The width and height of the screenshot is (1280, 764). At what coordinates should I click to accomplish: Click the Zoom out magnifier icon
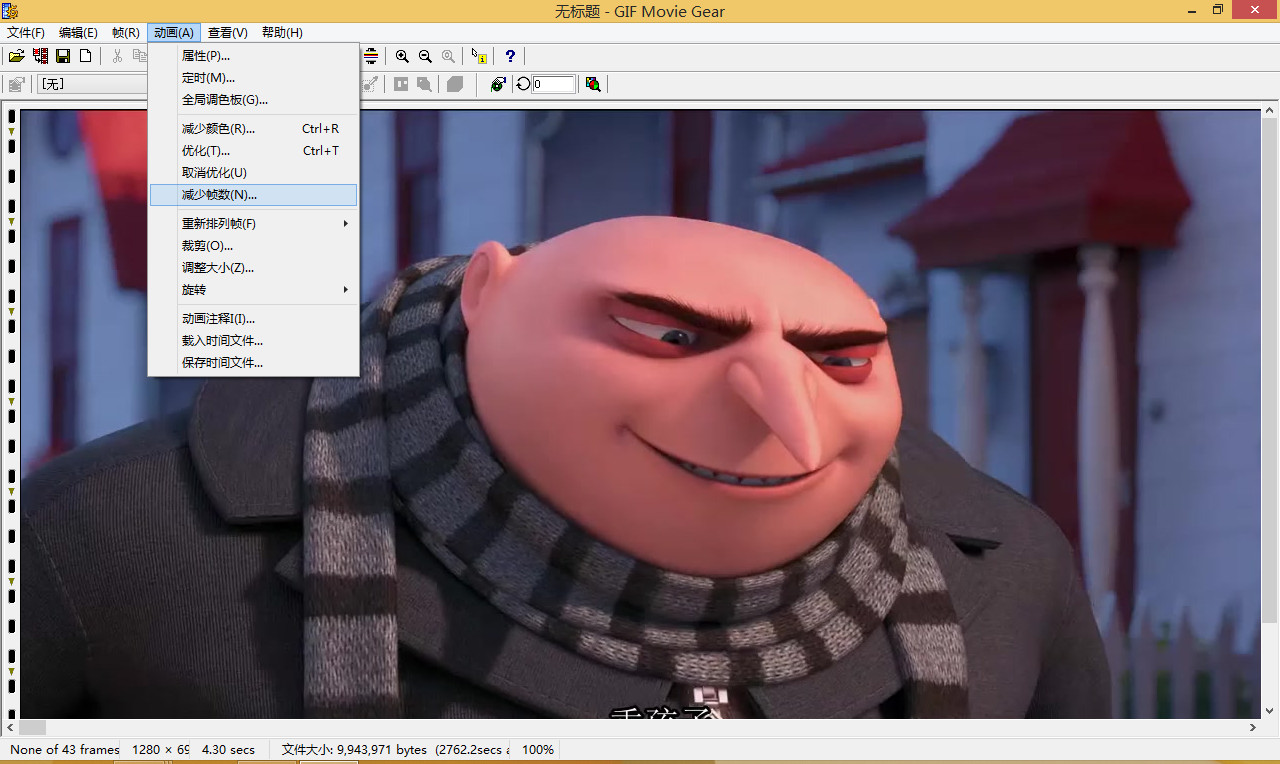coord(425,56)
